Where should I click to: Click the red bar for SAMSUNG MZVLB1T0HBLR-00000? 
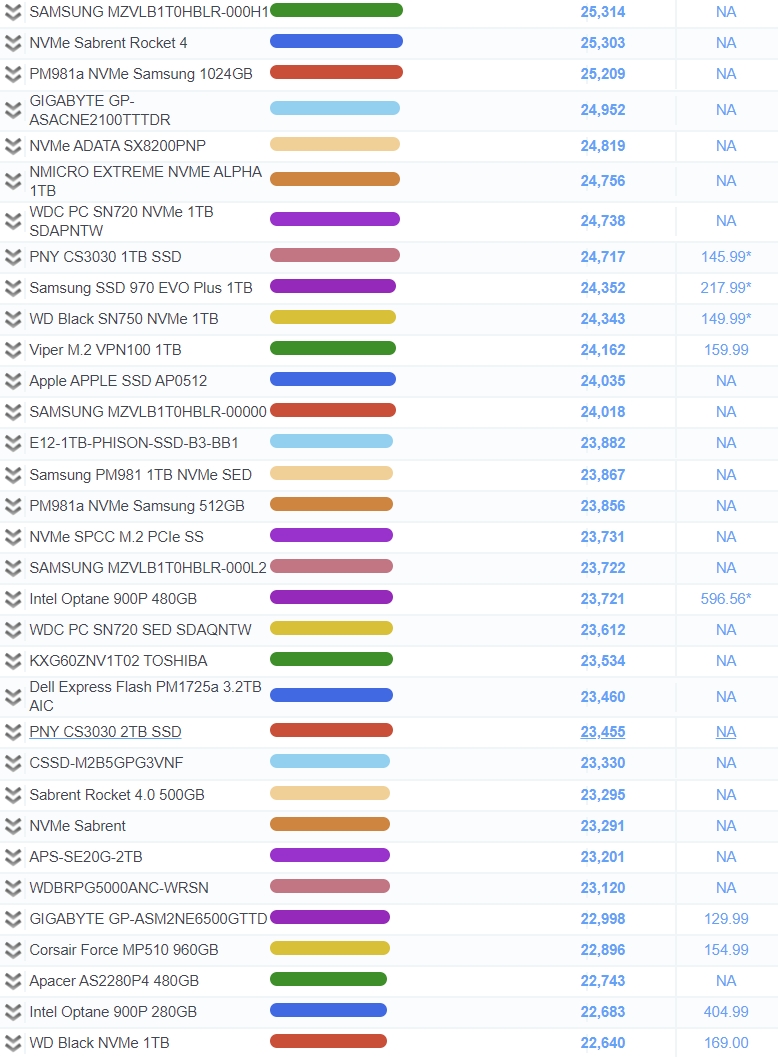pos(332,410)
